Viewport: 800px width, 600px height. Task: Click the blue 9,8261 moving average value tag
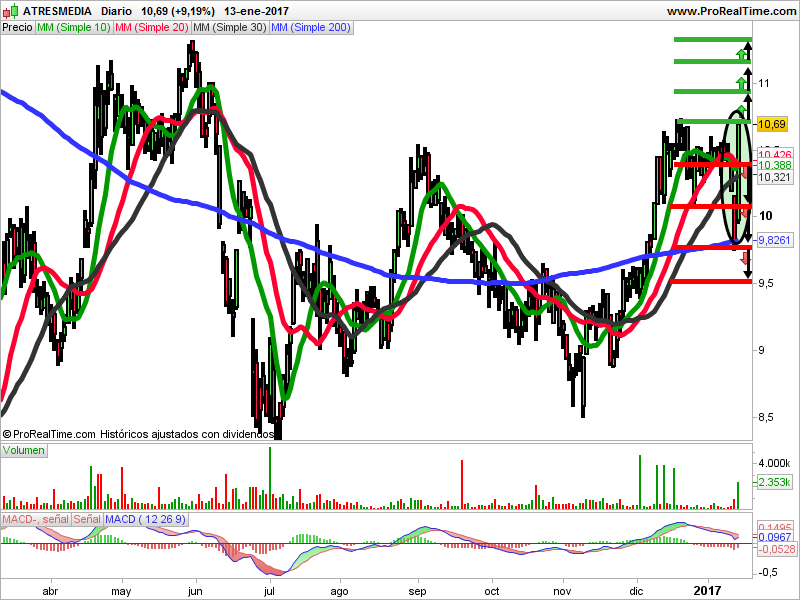click(x=774, y=240)
